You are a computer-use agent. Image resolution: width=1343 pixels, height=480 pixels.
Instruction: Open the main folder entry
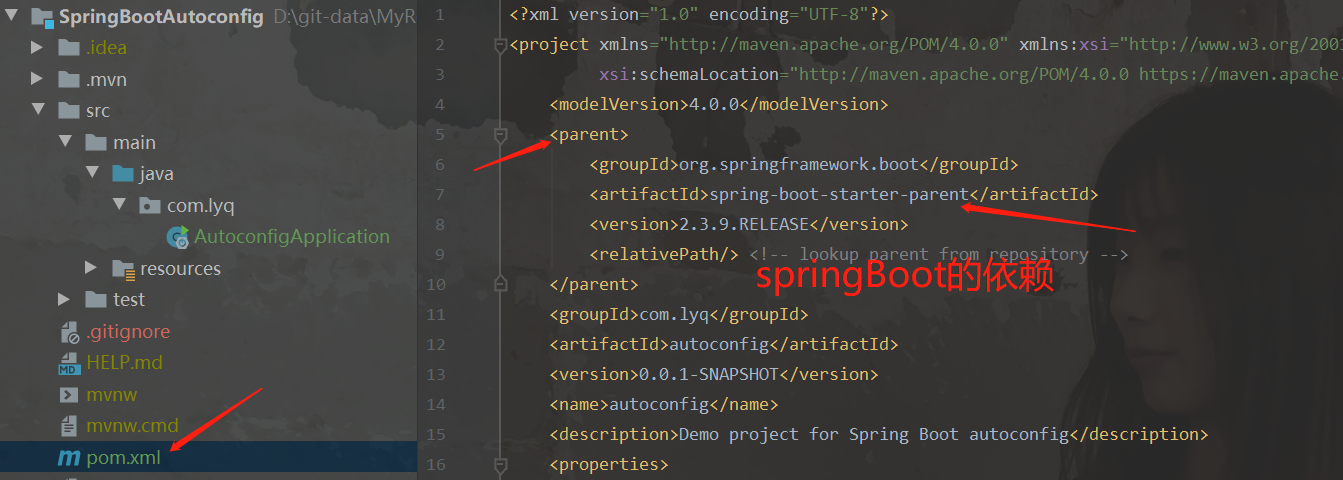134,142
